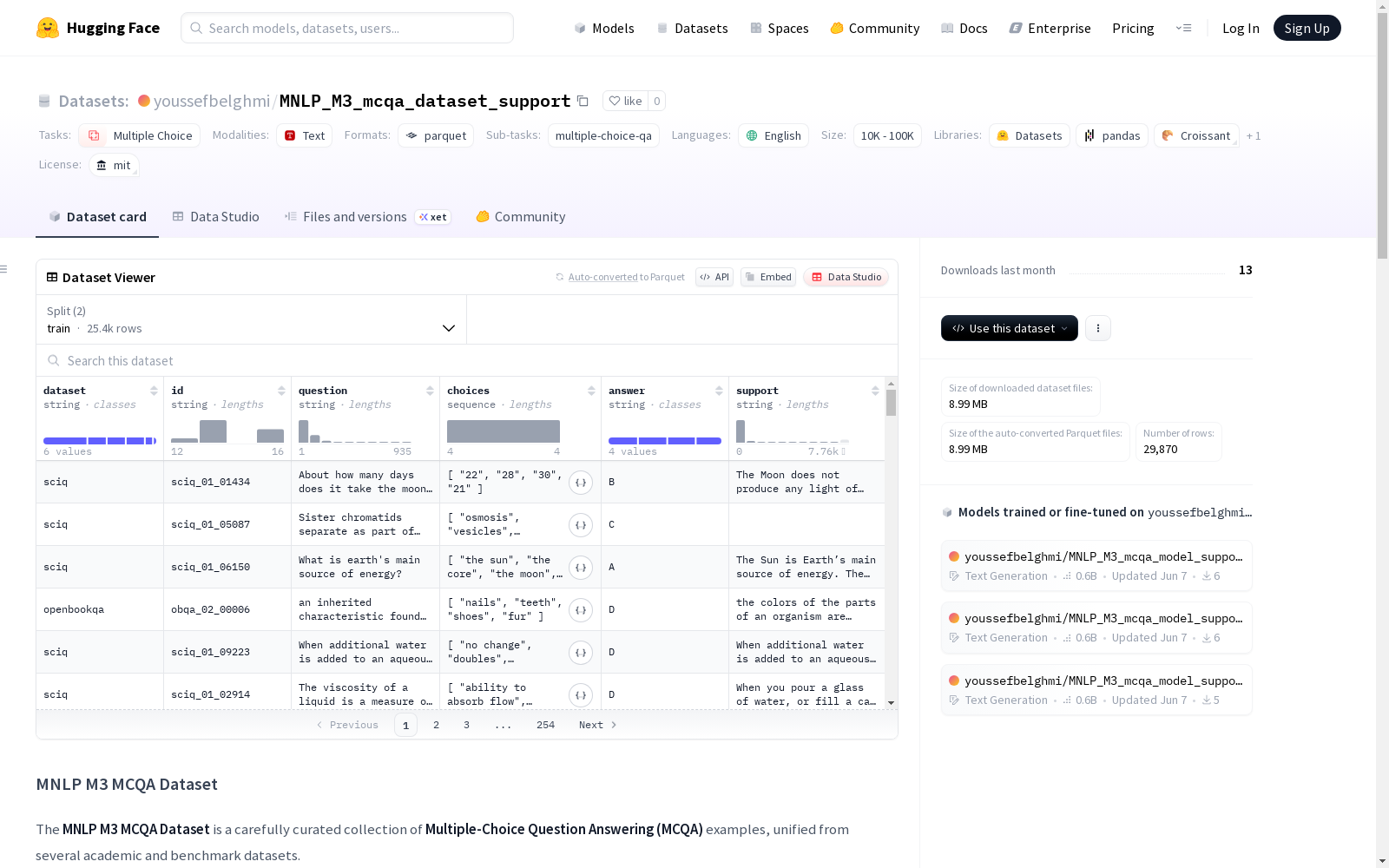The image size is (1389, 868).
Task: Sort the choices column
Action: tap(591, 391)
